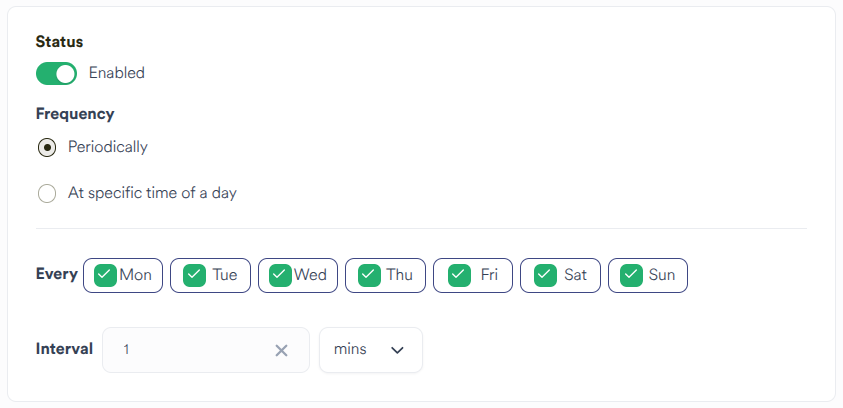Uncheck the Thu checkbox
The height and width of the screenshot is (408, 843).
point(369,275)
